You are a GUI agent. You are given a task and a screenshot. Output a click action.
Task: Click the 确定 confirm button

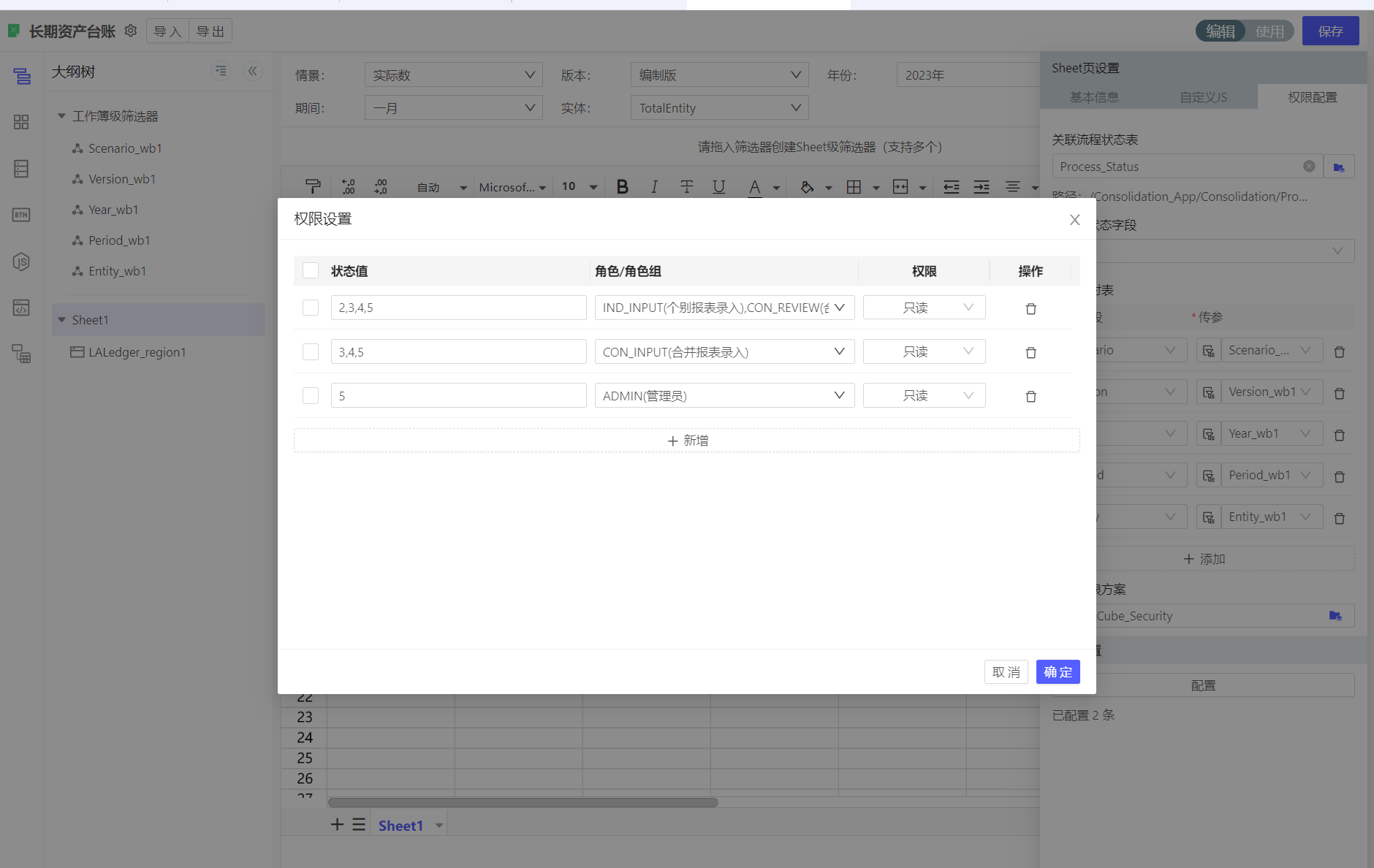coord(1058,671)
